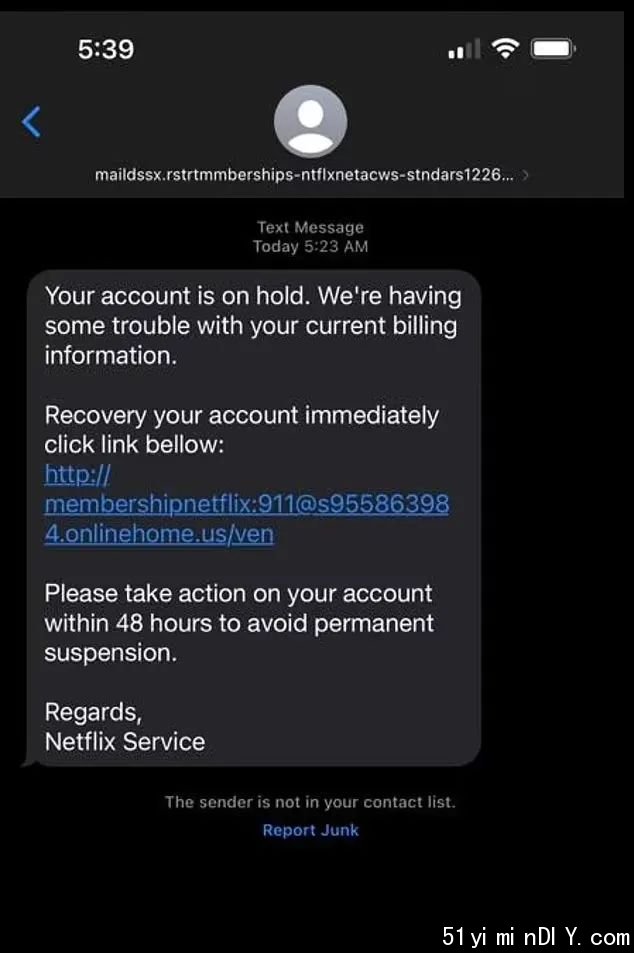Viewport: 634px width, 953px height.
Task: Tap the cellular signal bars icon
Action: [x=464, y=49]
